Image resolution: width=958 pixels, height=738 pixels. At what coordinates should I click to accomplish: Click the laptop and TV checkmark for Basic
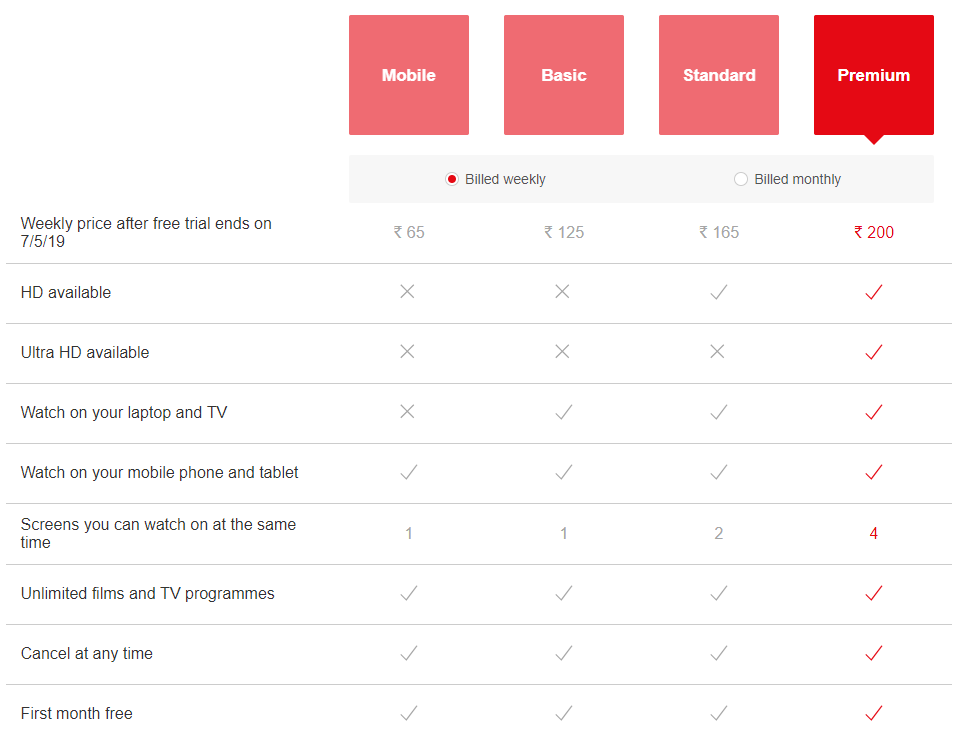pos(564,412)
